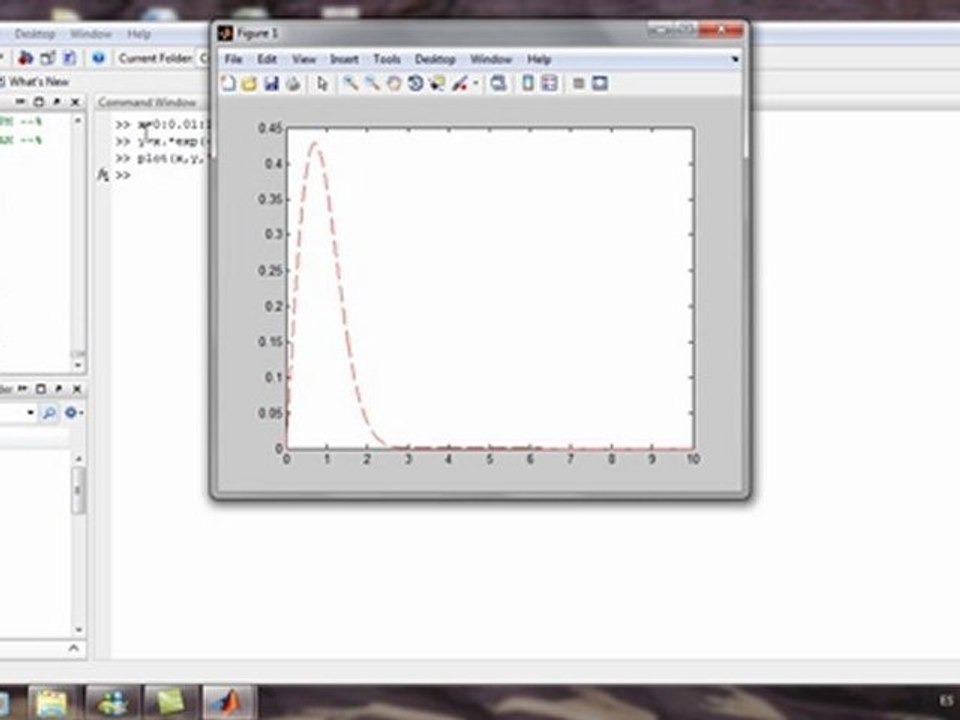960x720 pixels.
Task: Print the figure from Figure 1 toolbar
Action: point(293,83)
